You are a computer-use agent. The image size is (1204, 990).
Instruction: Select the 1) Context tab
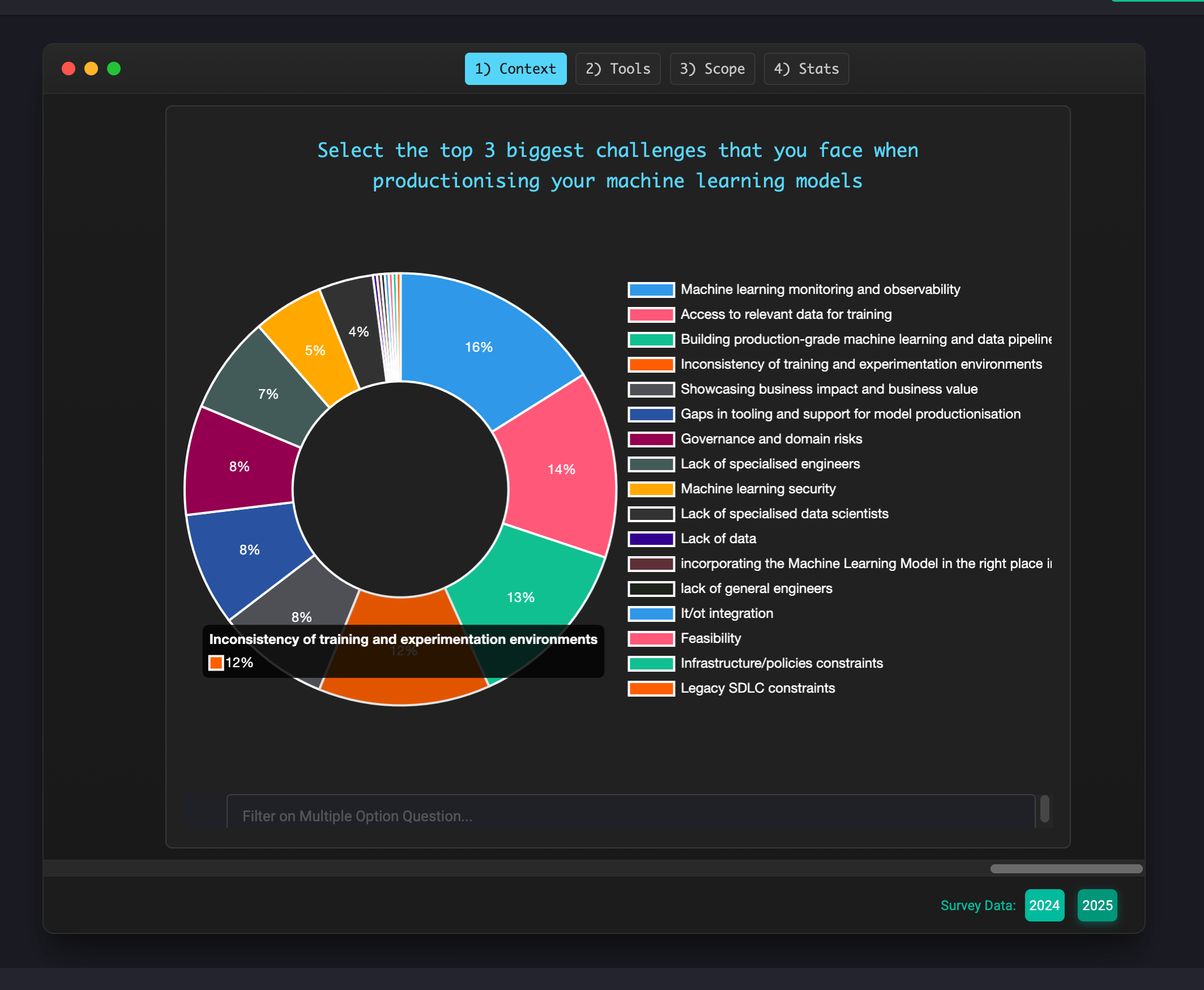tap(515, 69)
